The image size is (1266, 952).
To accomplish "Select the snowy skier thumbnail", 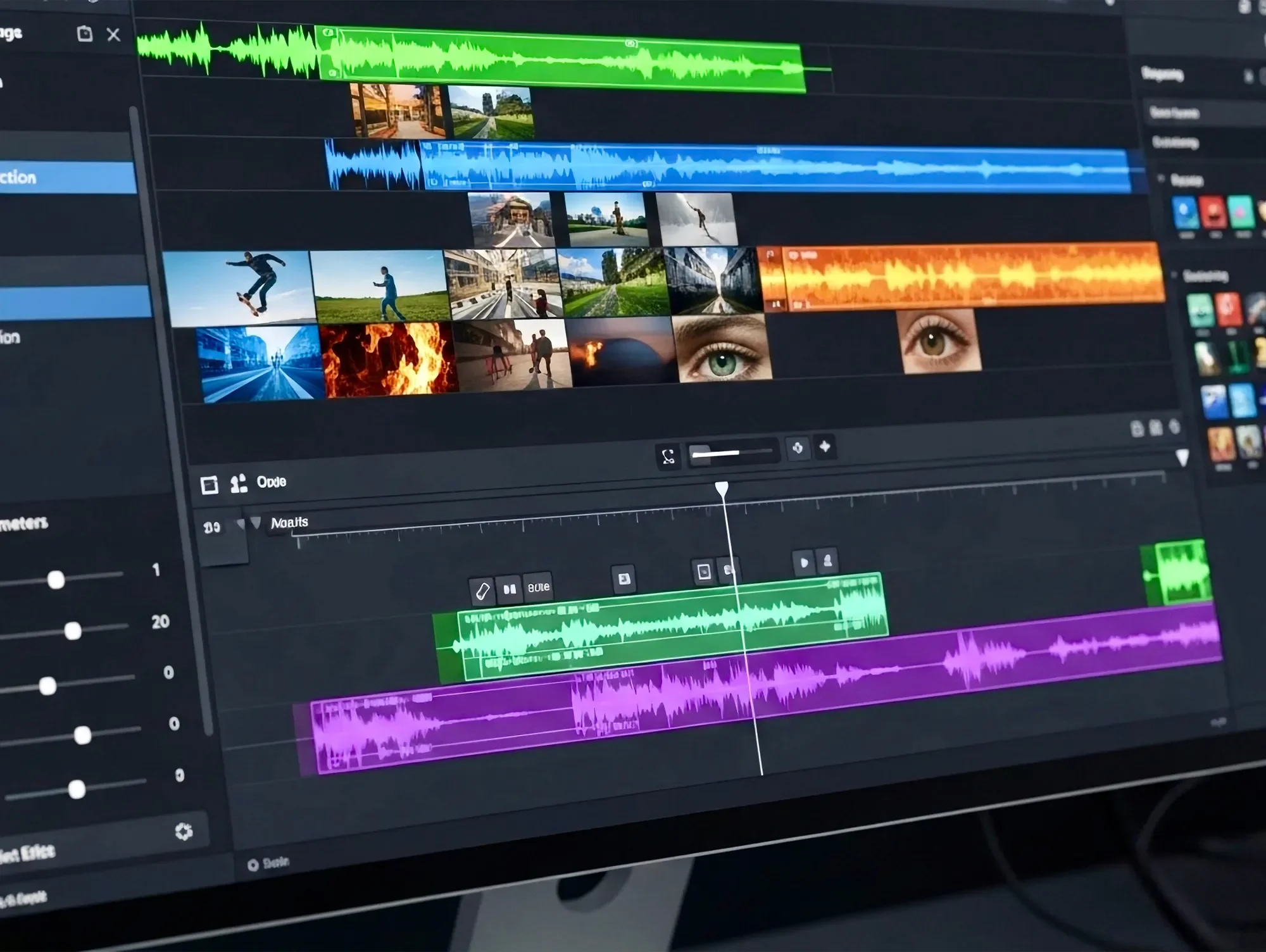I will tap(697, 219).
